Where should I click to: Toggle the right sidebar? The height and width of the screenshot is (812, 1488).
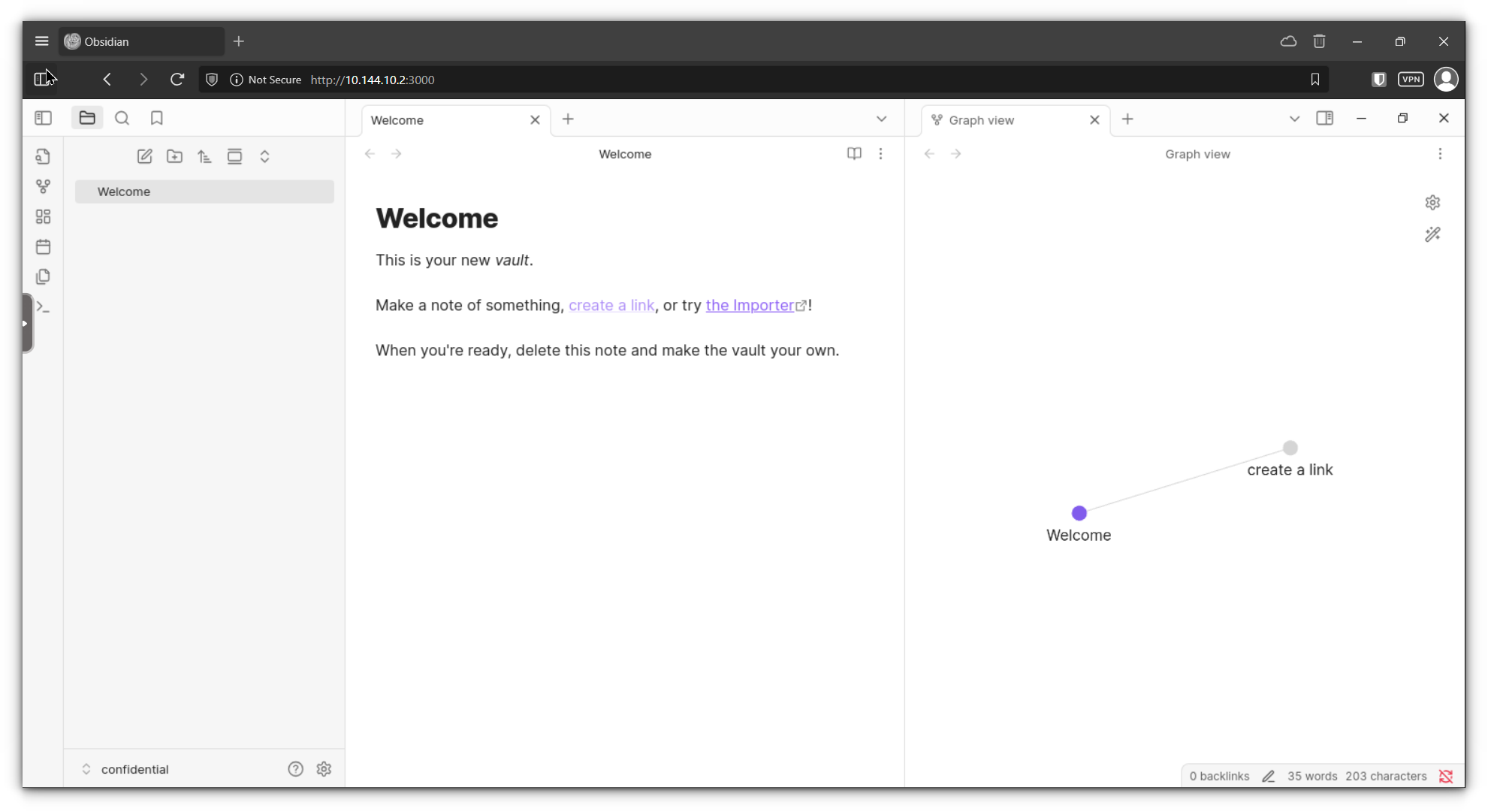click(1324, 118)
